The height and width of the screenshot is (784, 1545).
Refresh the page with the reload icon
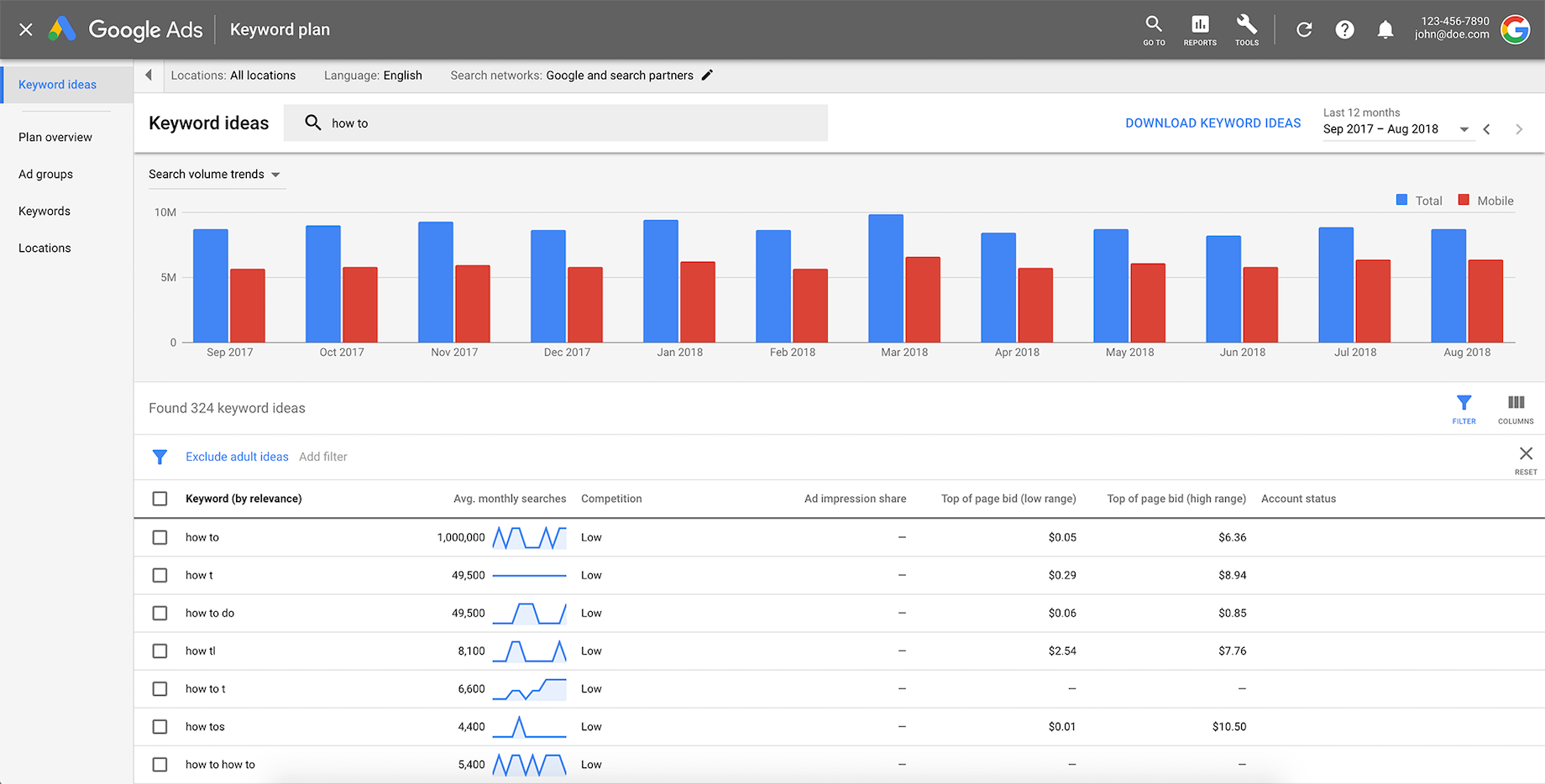(x=1304, y=29)
